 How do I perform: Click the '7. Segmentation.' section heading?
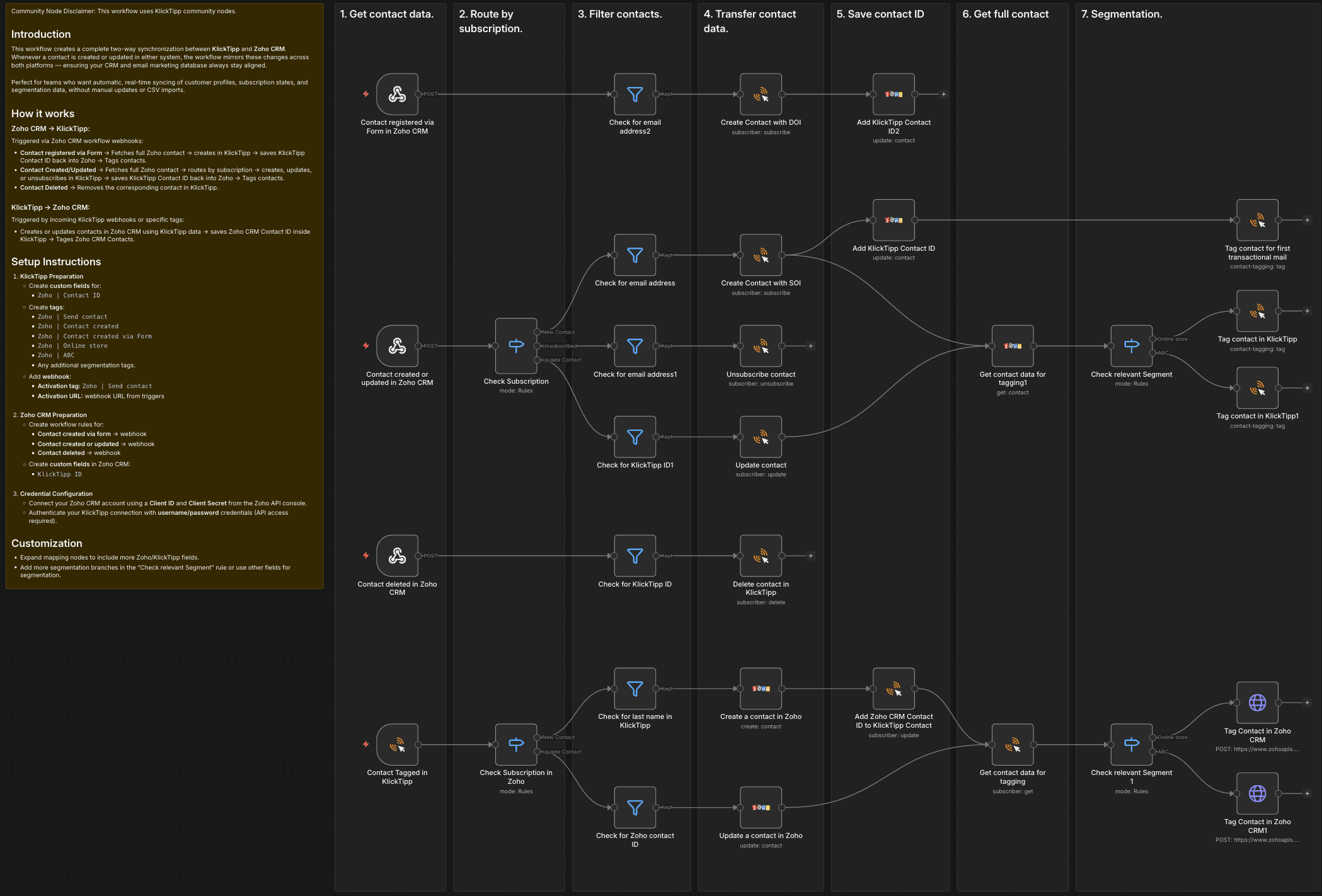1122,14
